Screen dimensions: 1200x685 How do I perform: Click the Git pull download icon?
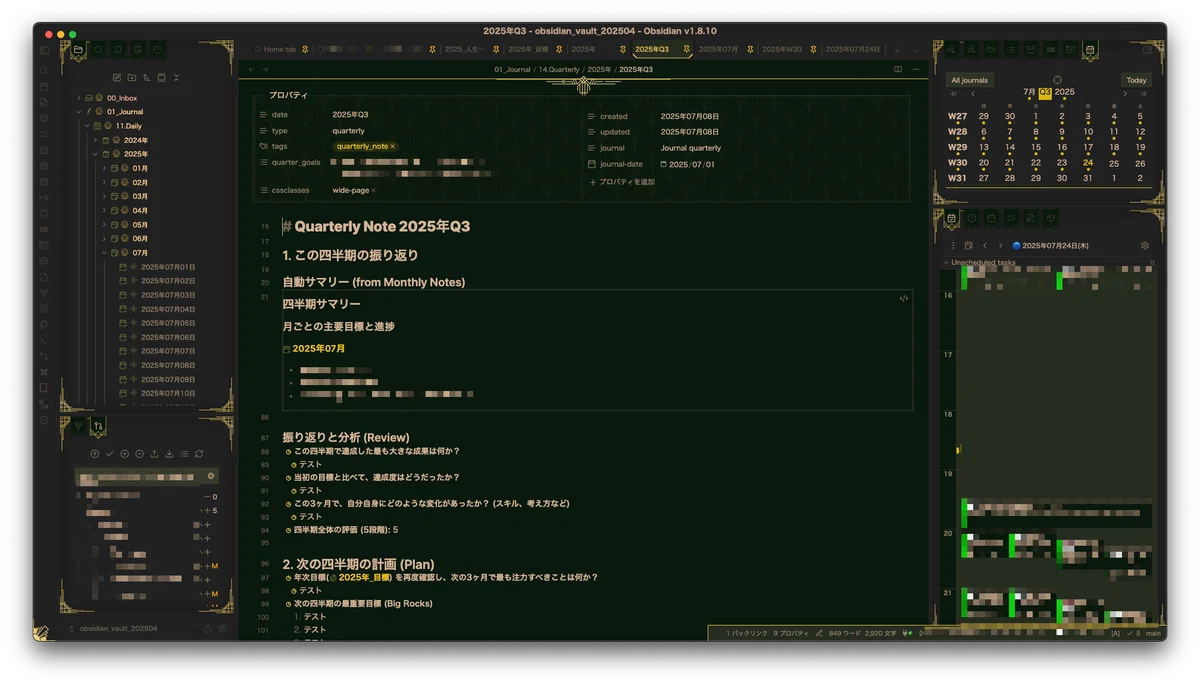170,454
